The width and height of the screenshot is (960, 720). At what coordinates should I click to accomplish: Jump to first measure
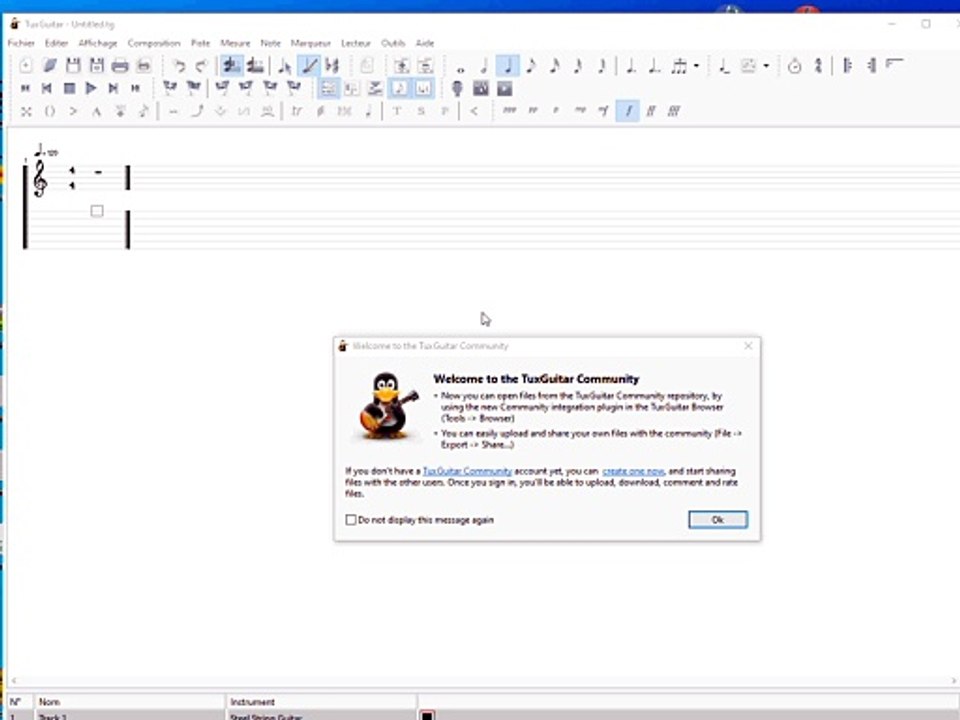pyautogui.click(x=26, y=89)
